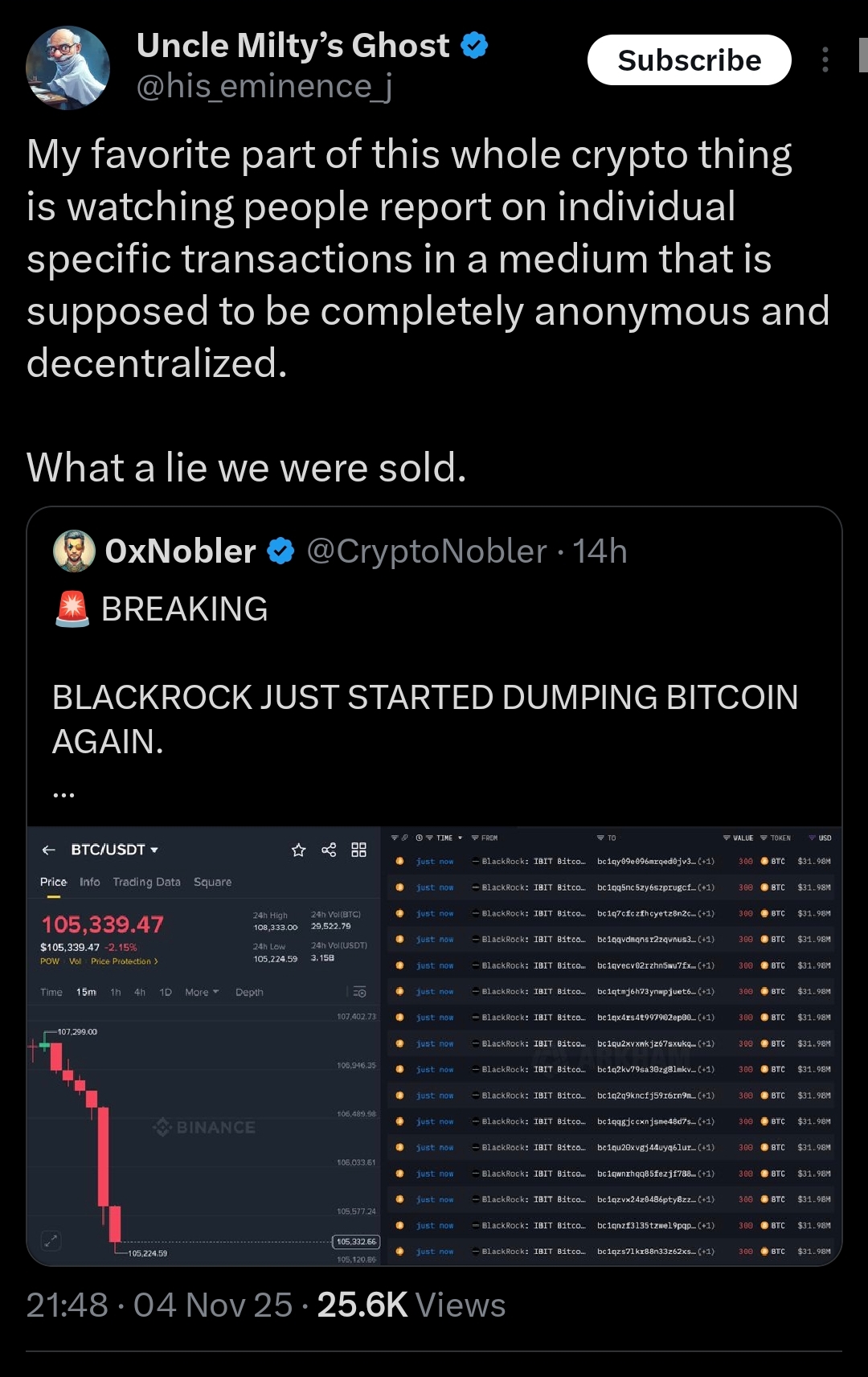Switch to the Trading Data tab
This screenshot has width=868, height=1377.
click(x=146, y=882)
